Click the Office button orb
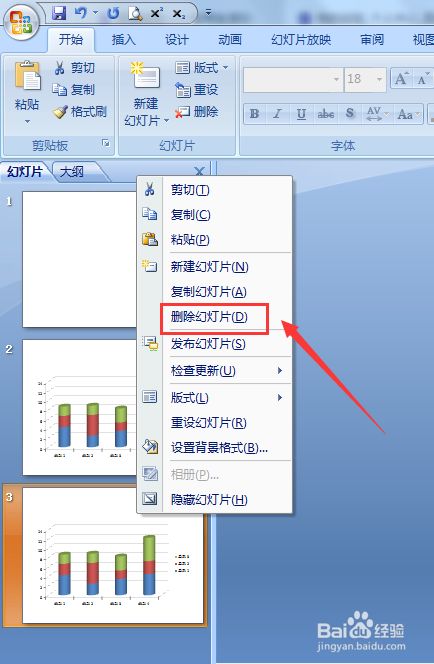 (21, 22)
